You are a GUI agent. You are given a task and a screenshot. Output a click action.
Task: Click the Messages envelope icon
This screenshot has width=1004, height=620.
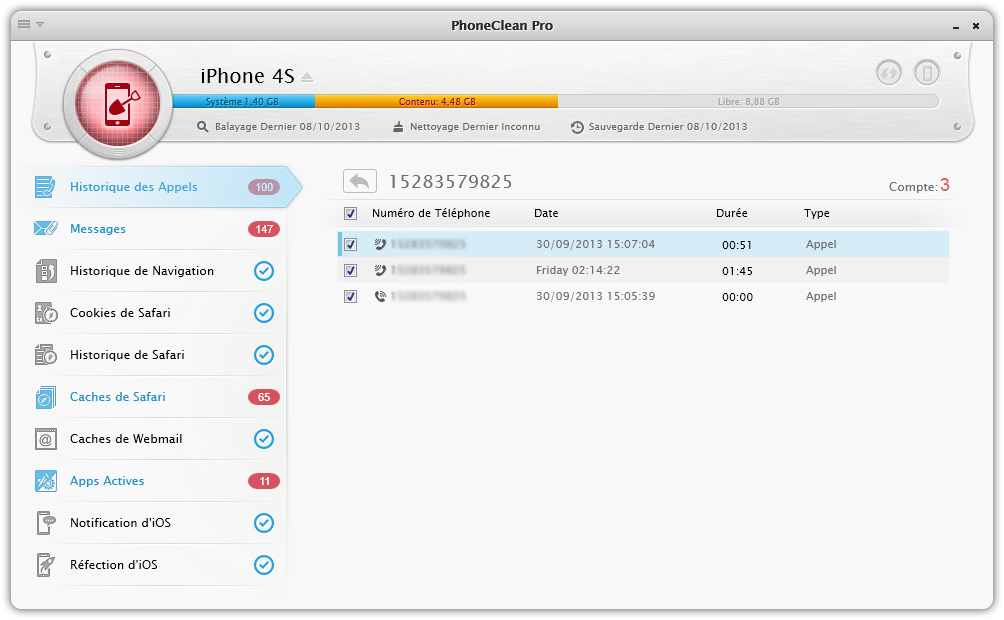coord(45,228)
